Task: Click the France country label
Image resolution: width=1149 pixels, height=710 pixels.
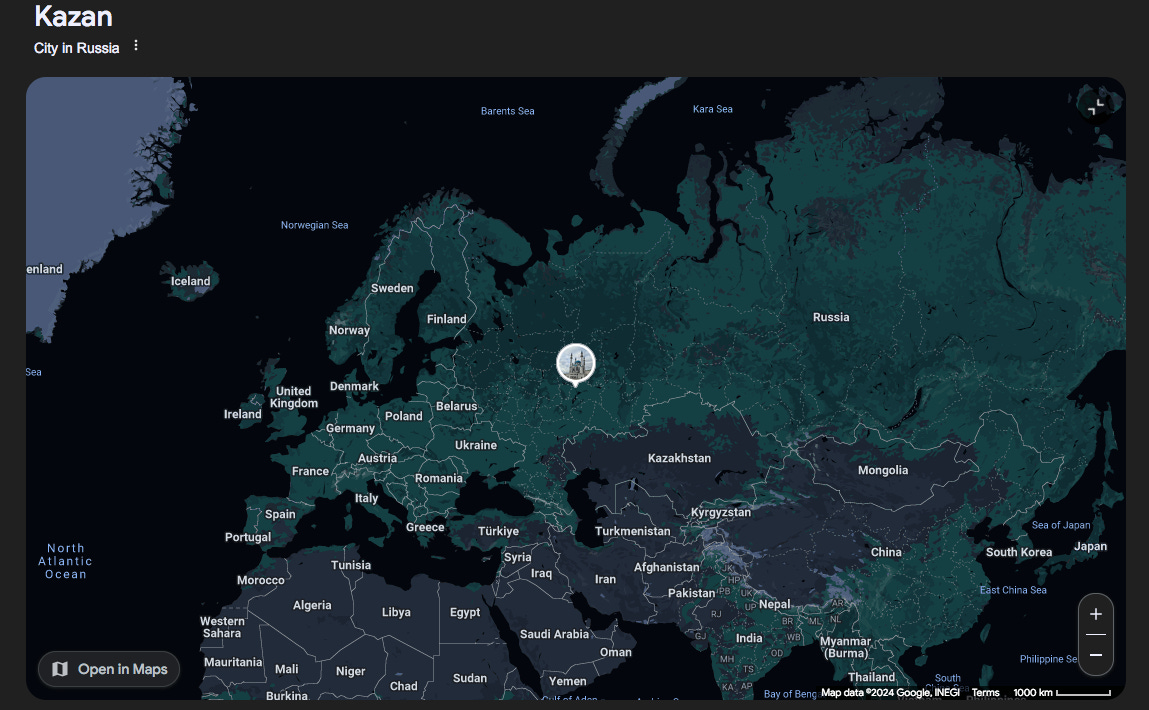Action: coord(310,471)
